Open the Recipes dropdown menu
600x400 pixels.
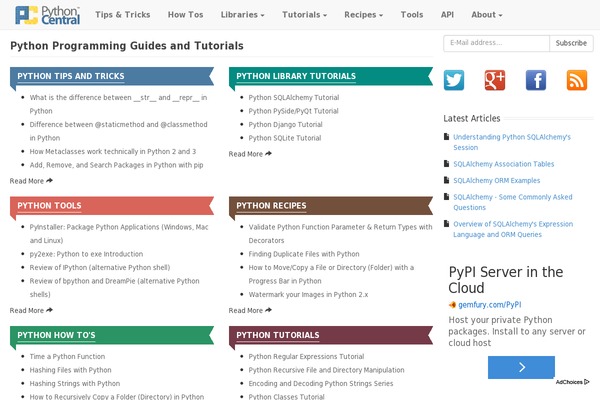click(364, 15)
